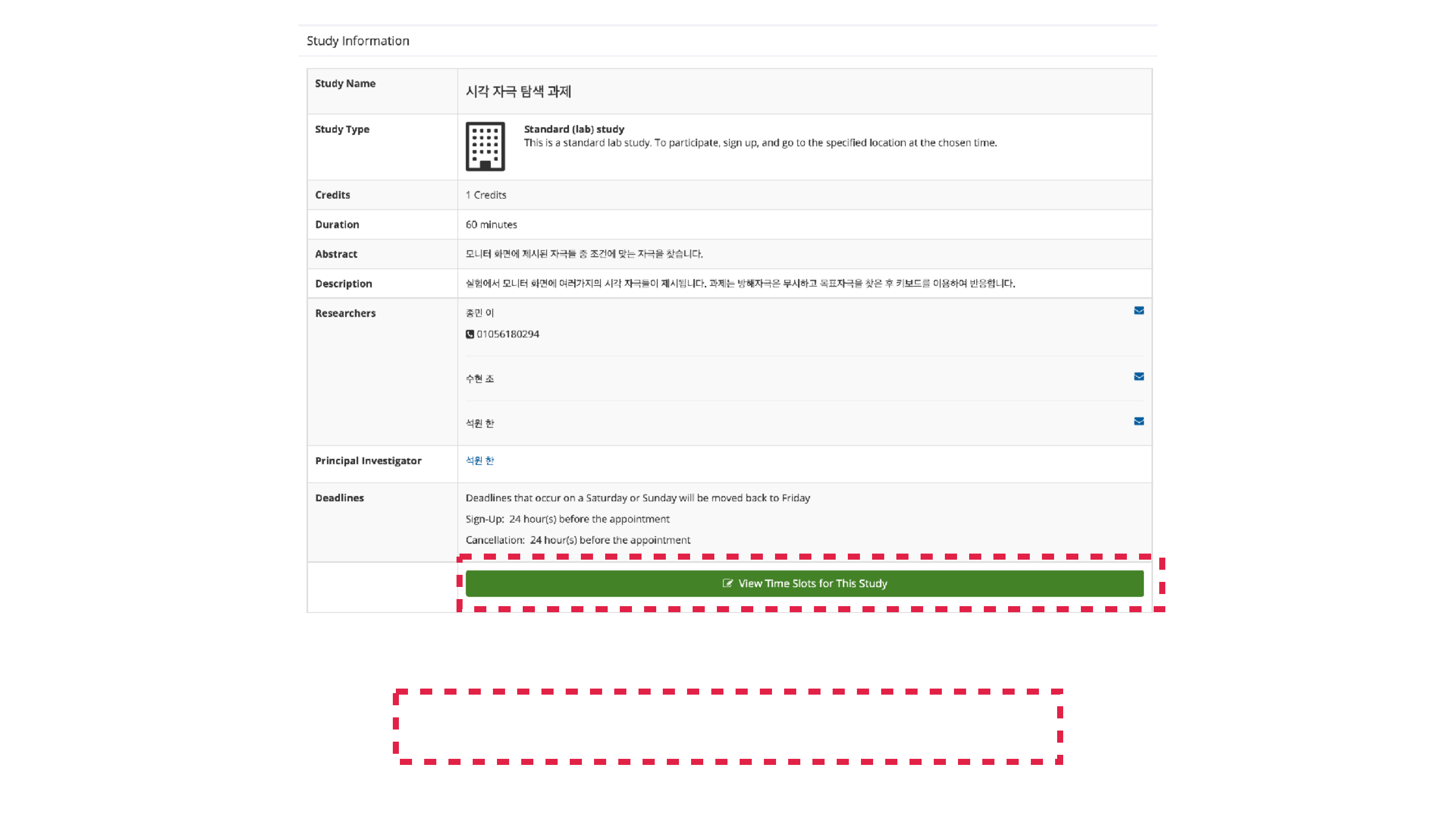1456x819 pixels.
Task: Click email icon for researcher 종민 이
Action: 1139,310
